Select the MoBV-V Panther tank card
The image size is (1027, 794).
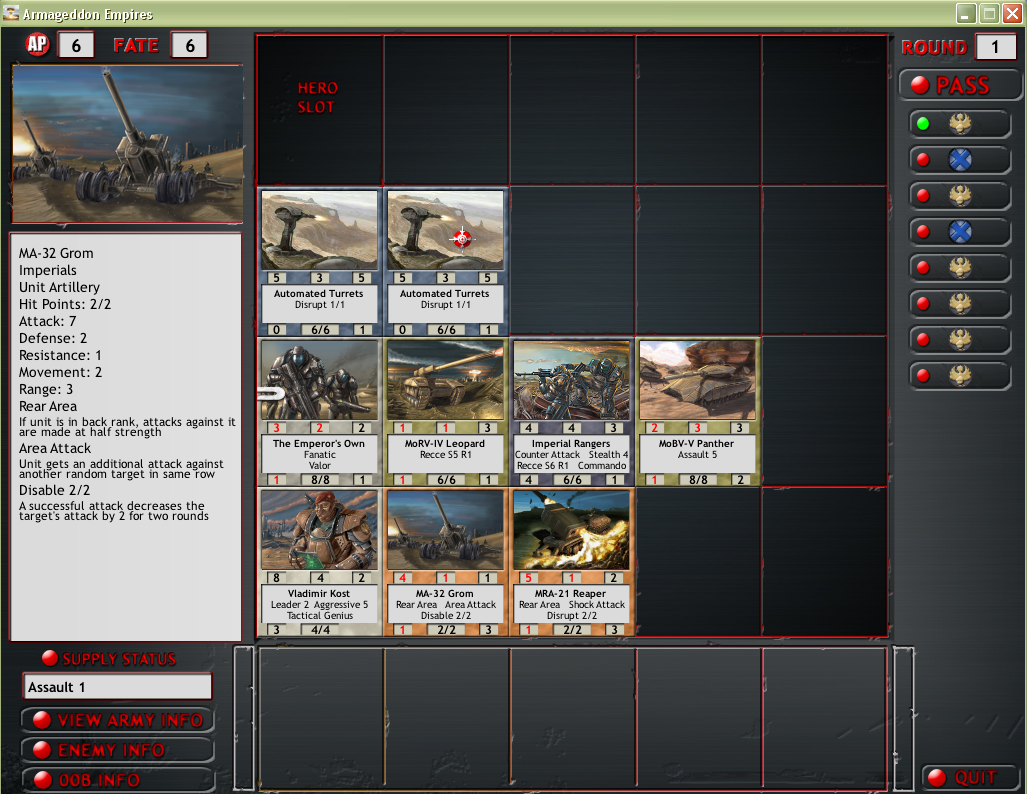click(x=697, y=412)
